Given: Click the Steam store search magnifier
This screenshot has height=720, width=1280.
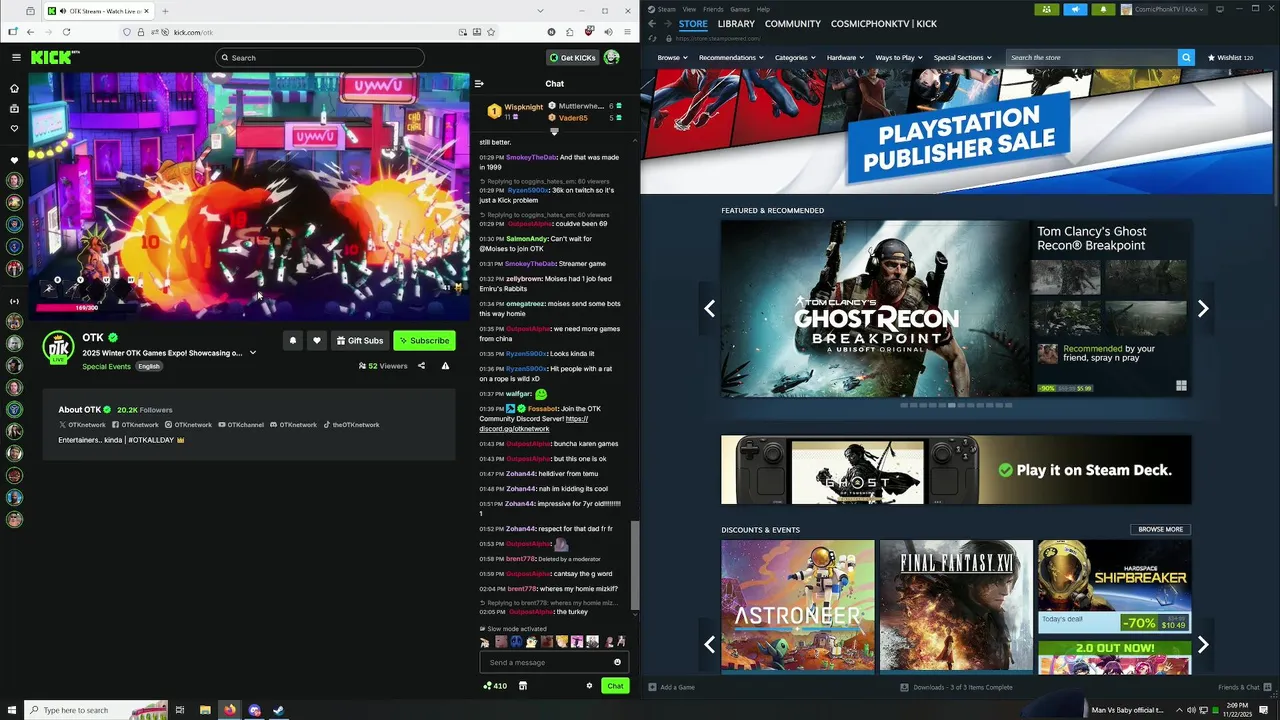Looking at the screenshot, I should coord(1186,57).
